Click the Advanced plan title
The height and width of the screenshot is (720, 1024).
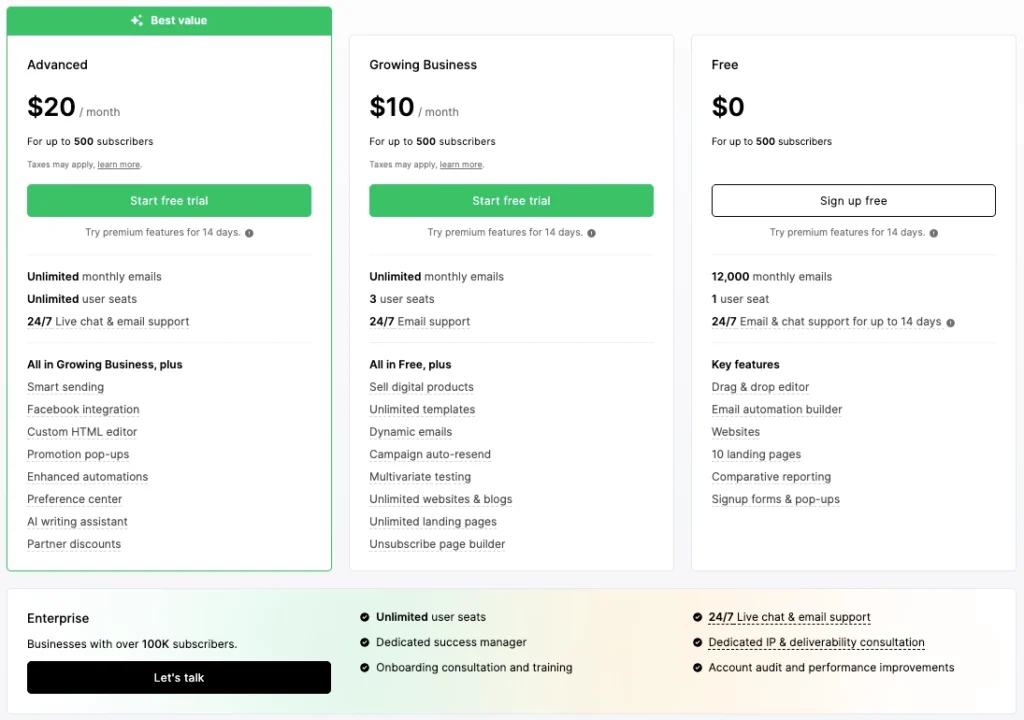point(57,65)
